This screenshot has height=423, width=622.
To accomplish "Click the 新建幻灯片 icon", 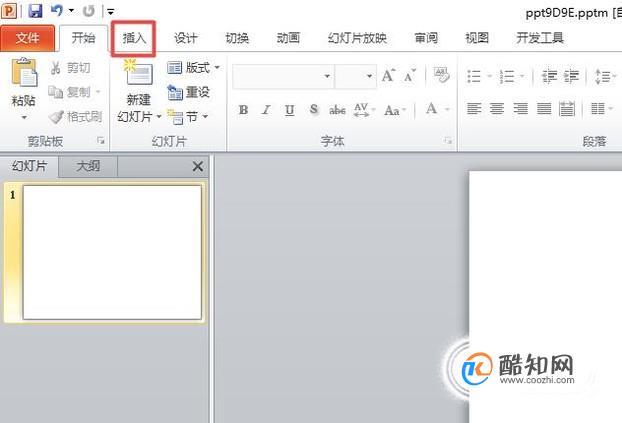I will click(138, 73).
